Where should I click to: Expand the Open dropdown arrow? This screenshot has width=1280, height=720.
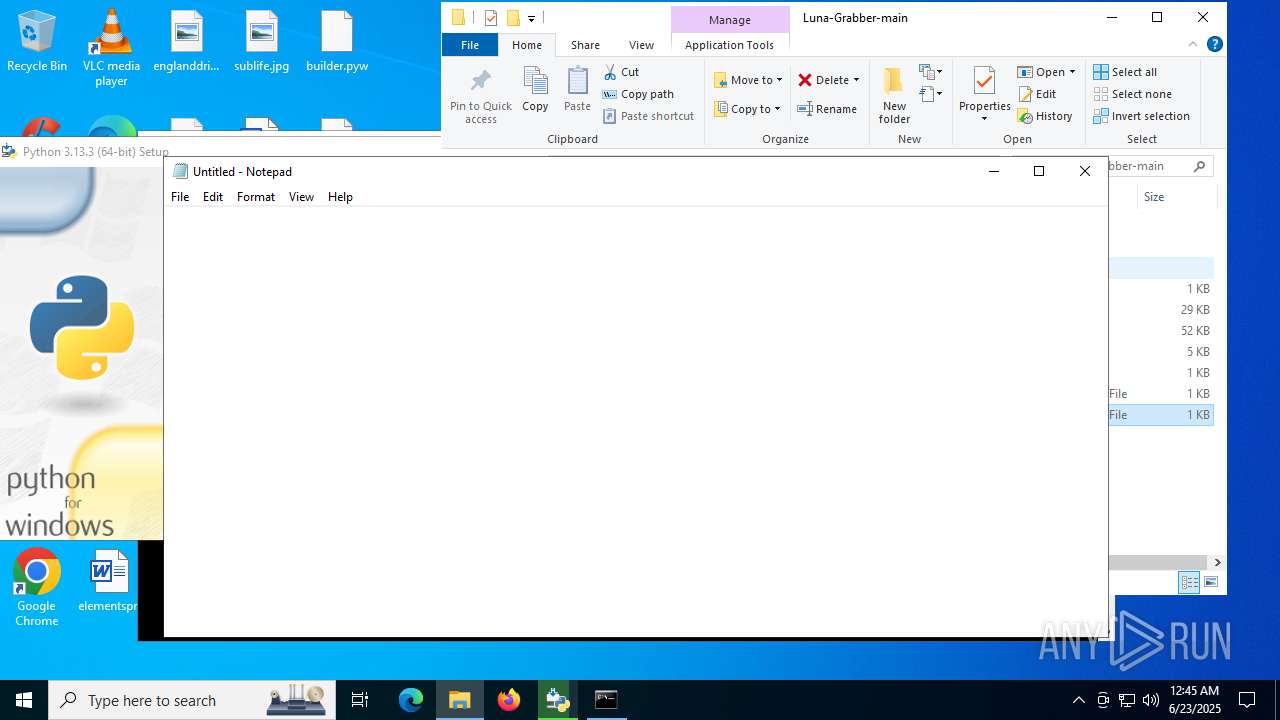pos(1072,72)
